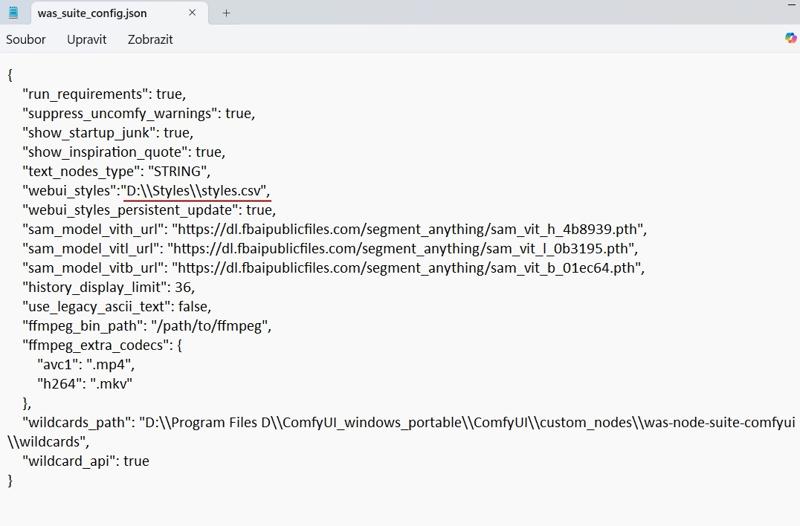Click the Notepad app icon in title bar
800x526 pixels.
pos(13,13)
